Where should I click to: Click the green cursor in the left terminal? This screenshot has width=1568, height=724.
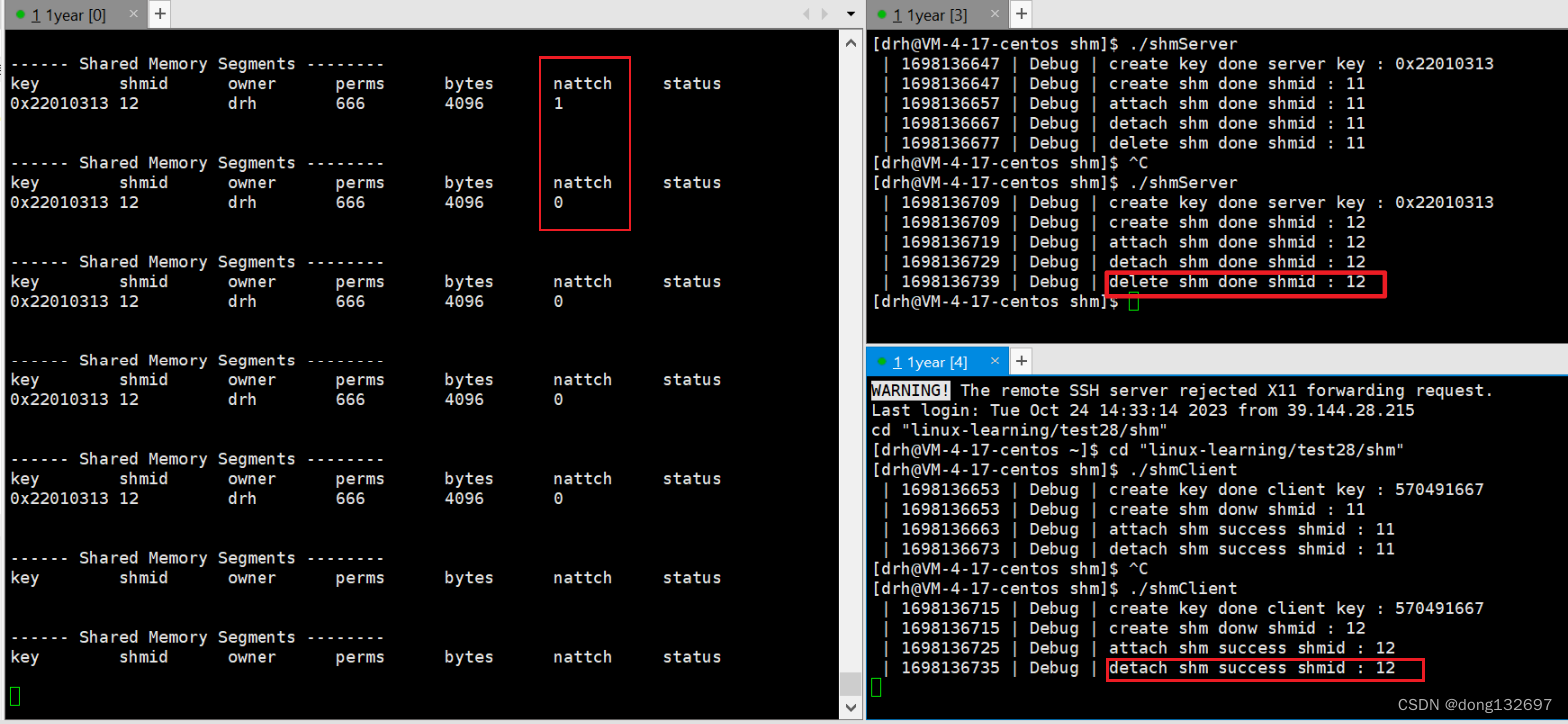click(x=15, y=696)
